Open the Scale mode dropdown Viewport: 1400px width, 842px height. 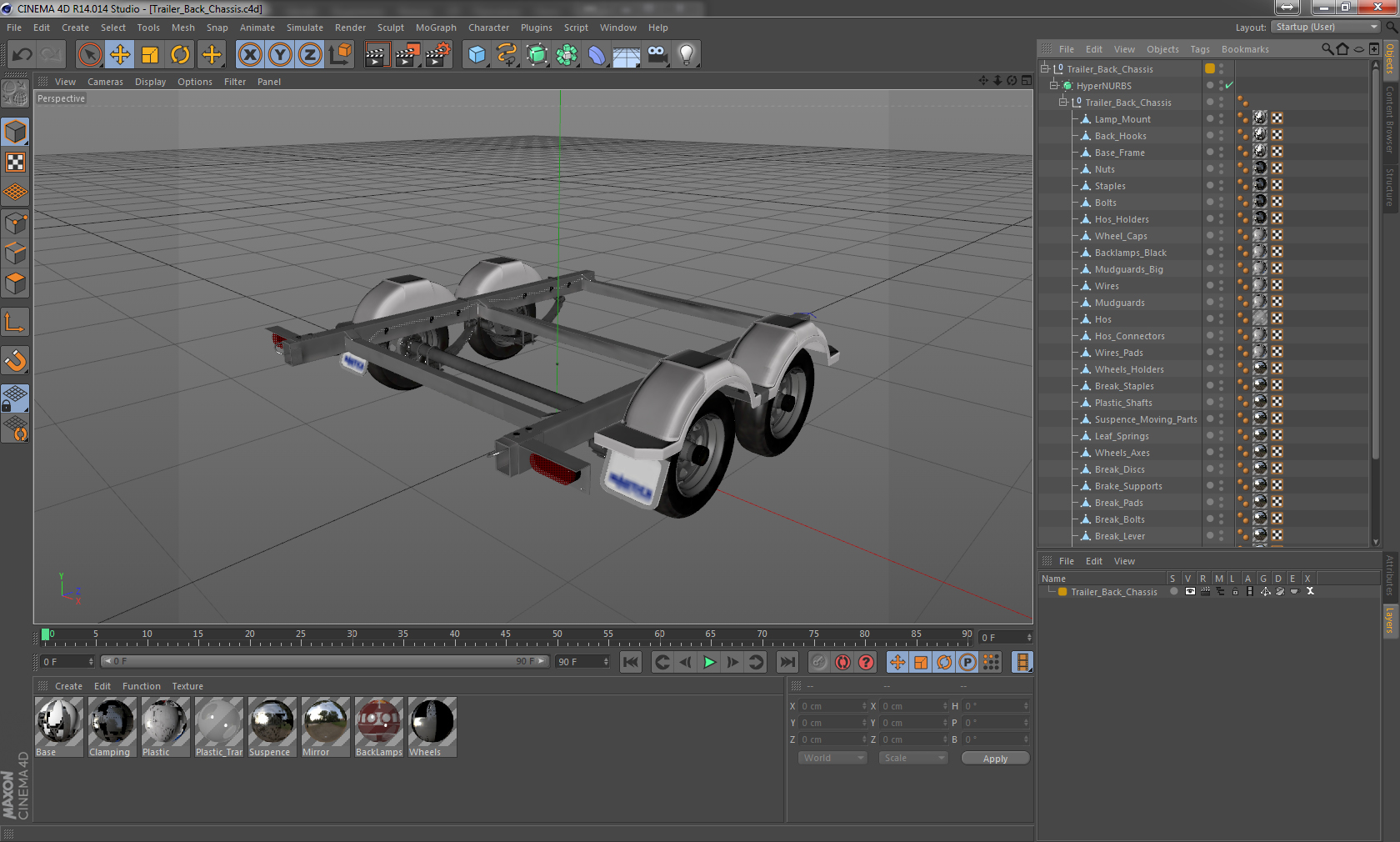coord(913,758)
